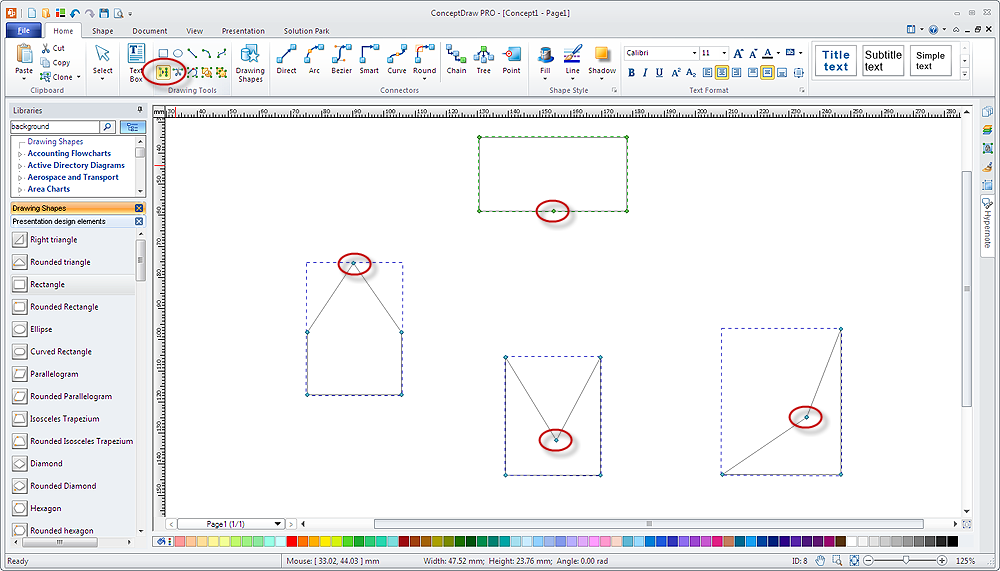Image resolution: width=1000 pixels, height=571 pixels.
Task: Click the library search magnifier button
Action: pyautogui.click(x=108, y=127)
